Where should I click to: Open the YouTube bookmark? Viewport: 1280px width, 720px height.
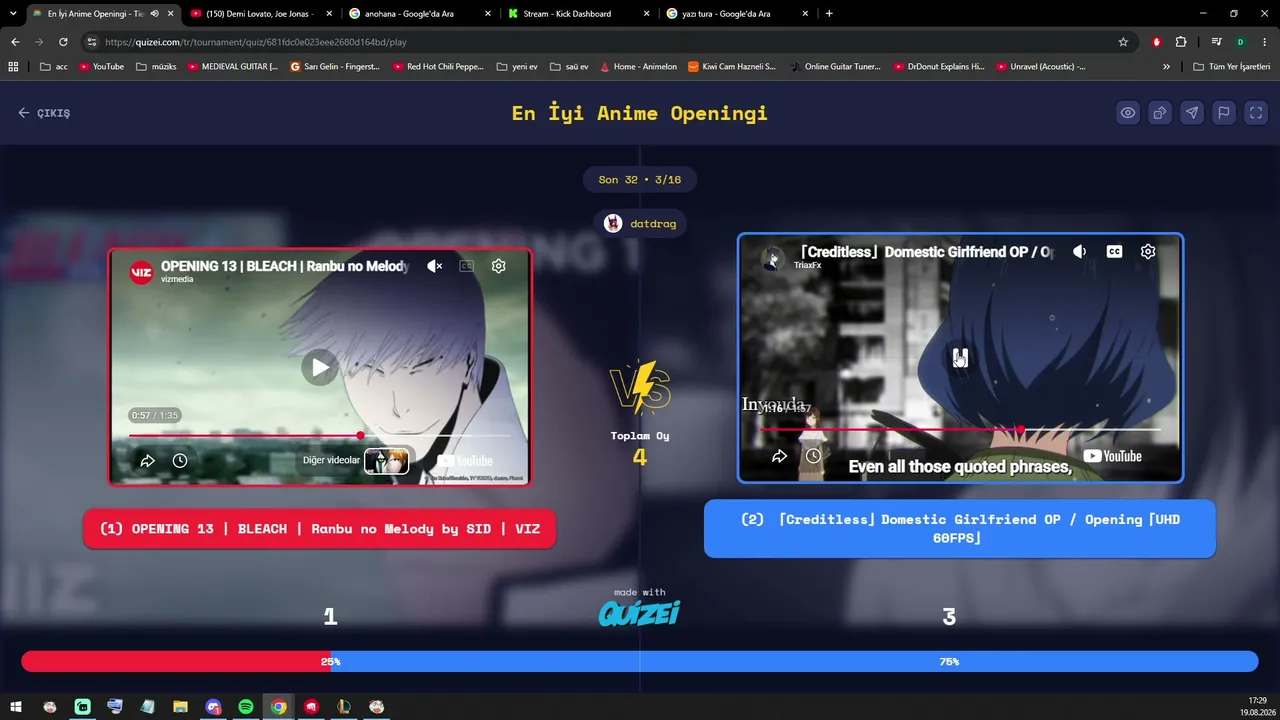101,67
